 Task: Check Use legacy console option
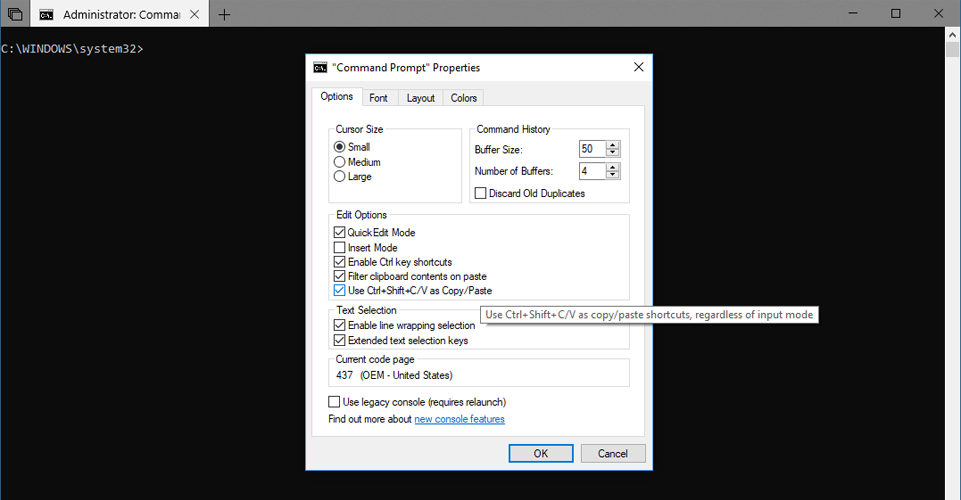tap(334, 402)
